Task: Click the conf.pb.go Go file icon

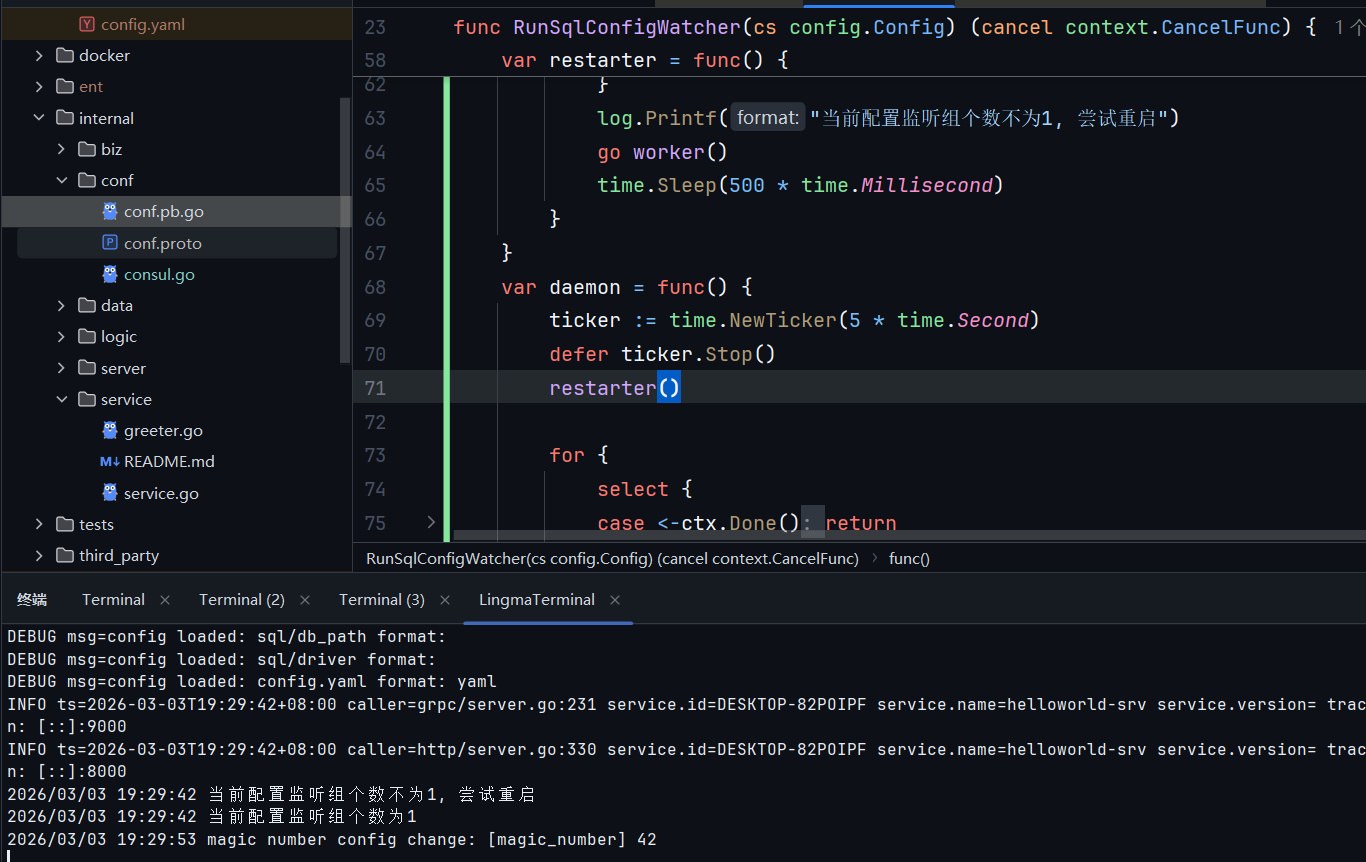Action: (110, 212)
